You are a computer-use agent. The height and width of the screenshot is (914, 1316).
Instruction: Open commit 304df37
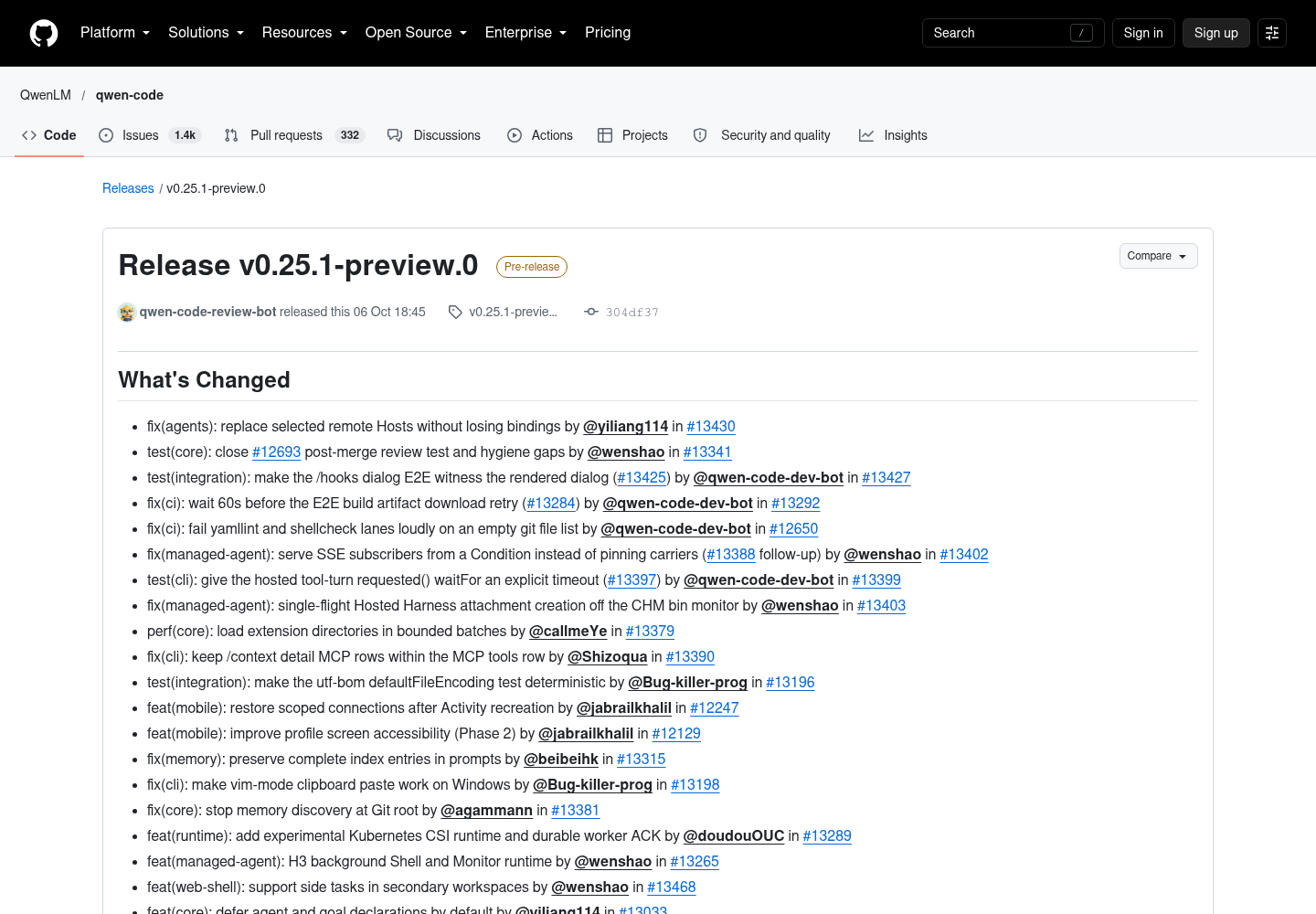pyautogui.click(x=632, y=313)
